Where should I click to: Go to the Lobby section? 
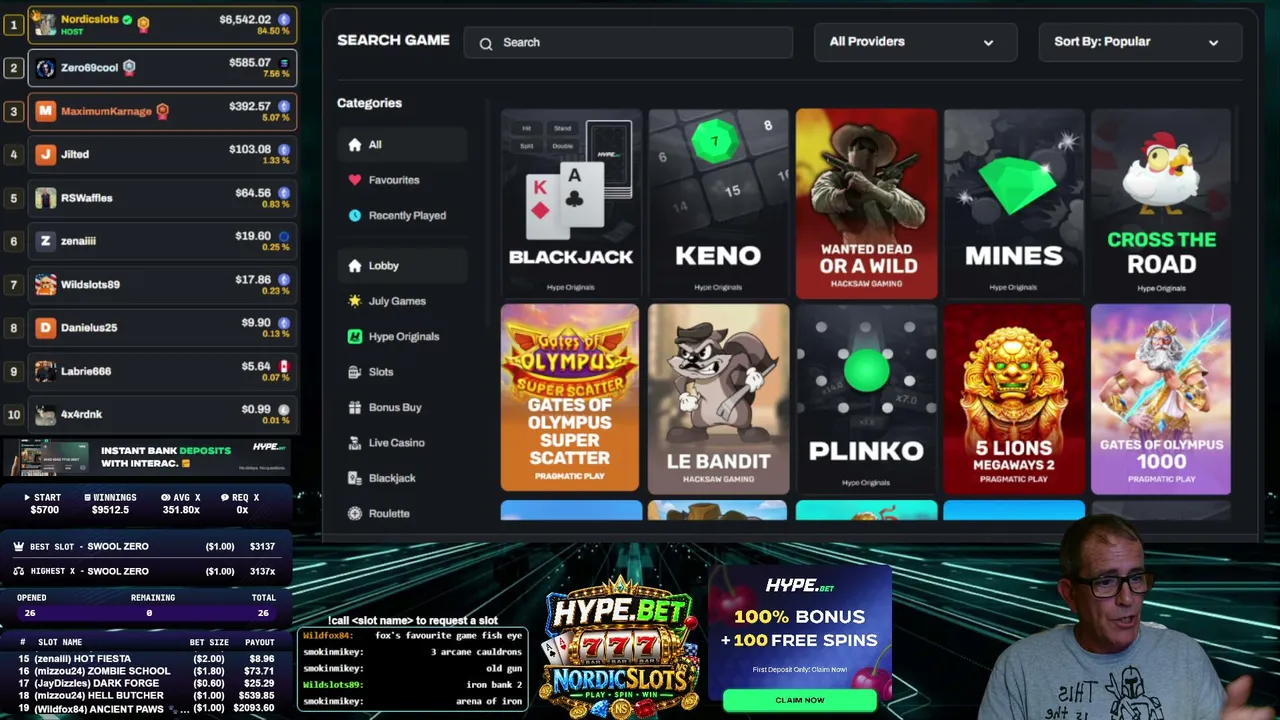(x=402, y=266)
